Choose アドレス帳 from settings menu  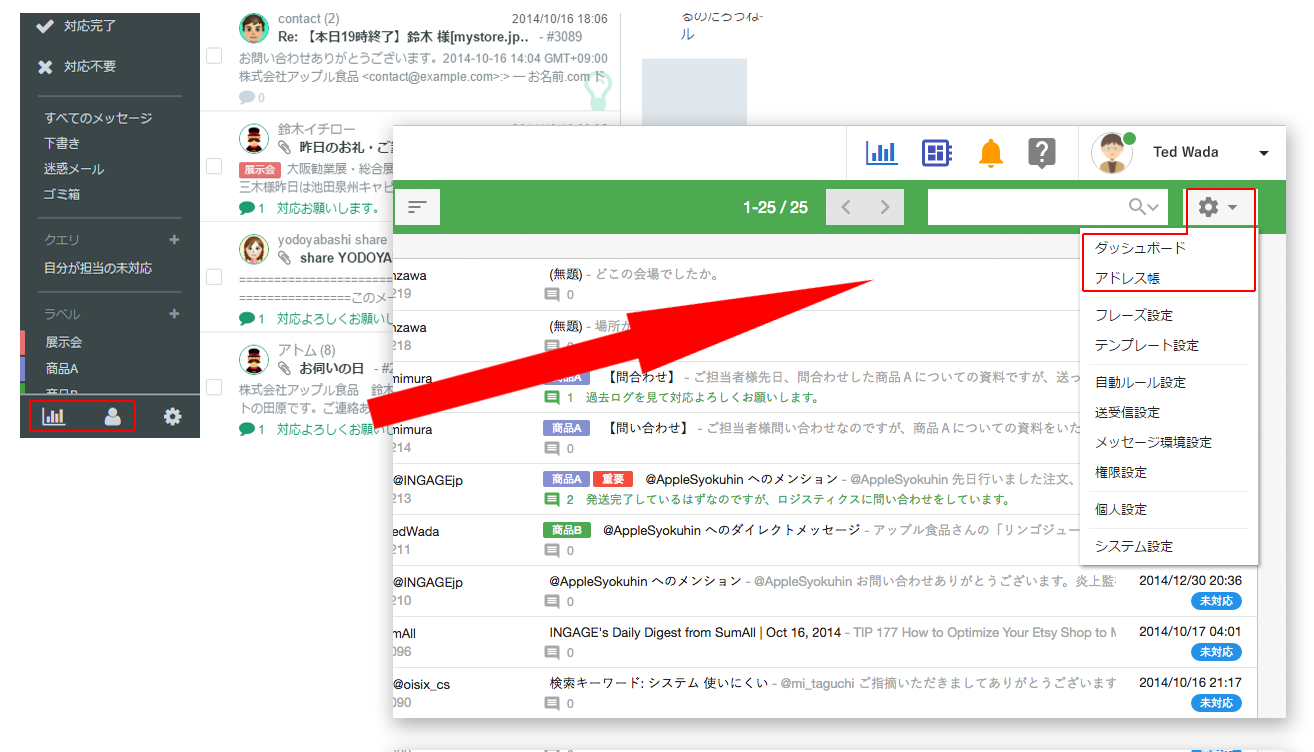[x=1127, y=278]
